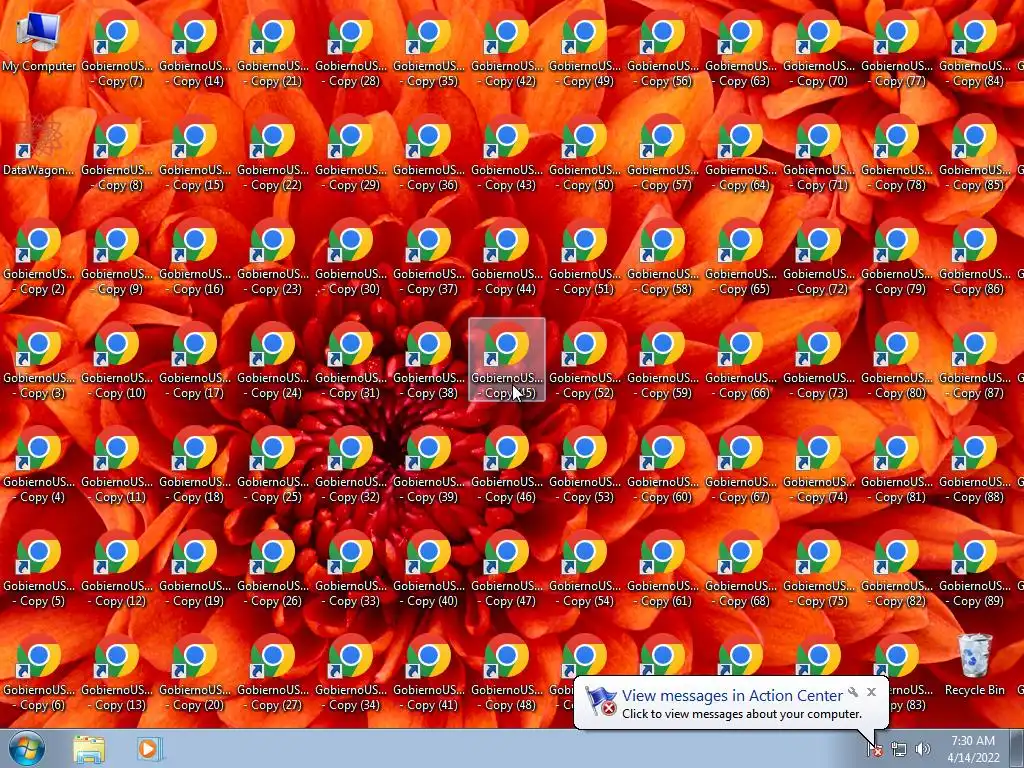Select GobiernoUS Copy (63) shortcut
1024x768 pixels.
tap(741, 49)
